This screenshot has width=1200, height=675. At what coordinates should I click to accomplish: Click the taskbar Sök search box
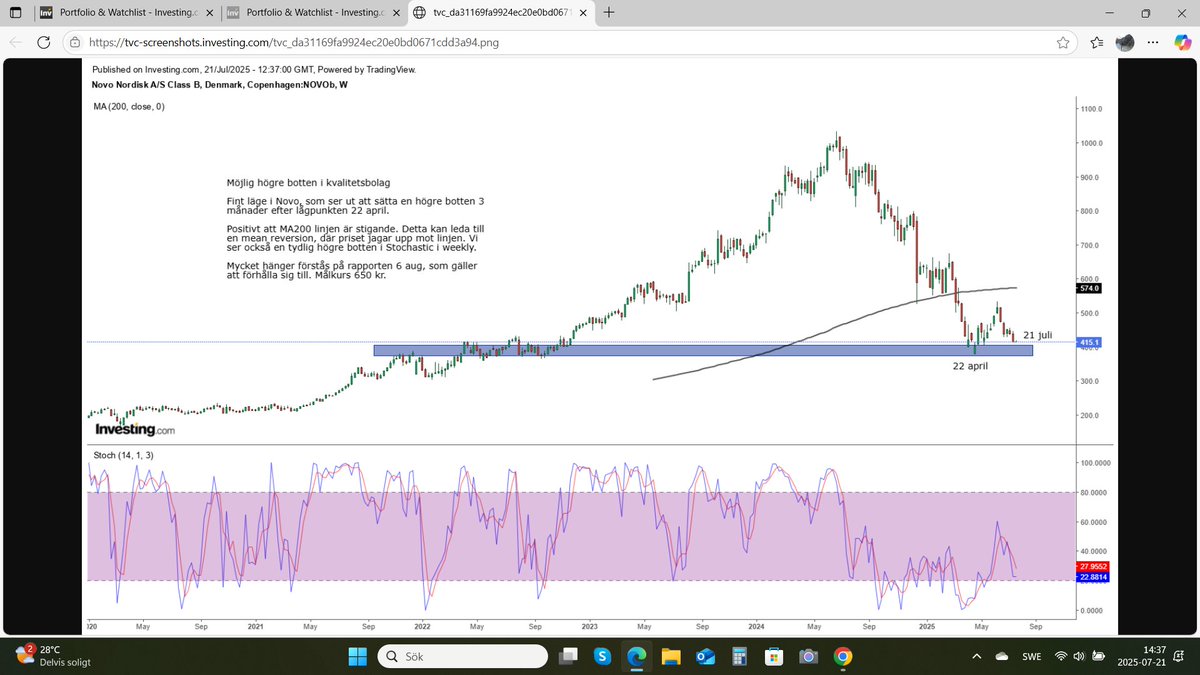pos(461,656)
